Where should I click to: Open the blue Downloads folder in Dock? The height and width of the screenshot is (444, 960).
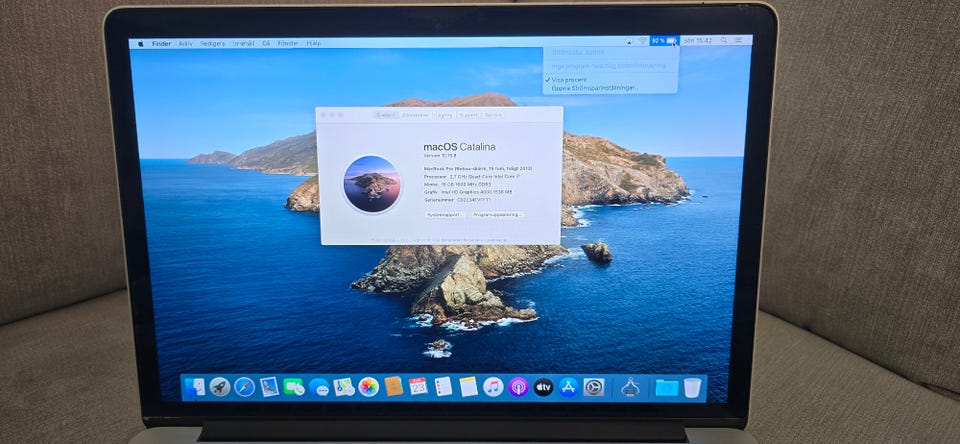pos(666,386)
